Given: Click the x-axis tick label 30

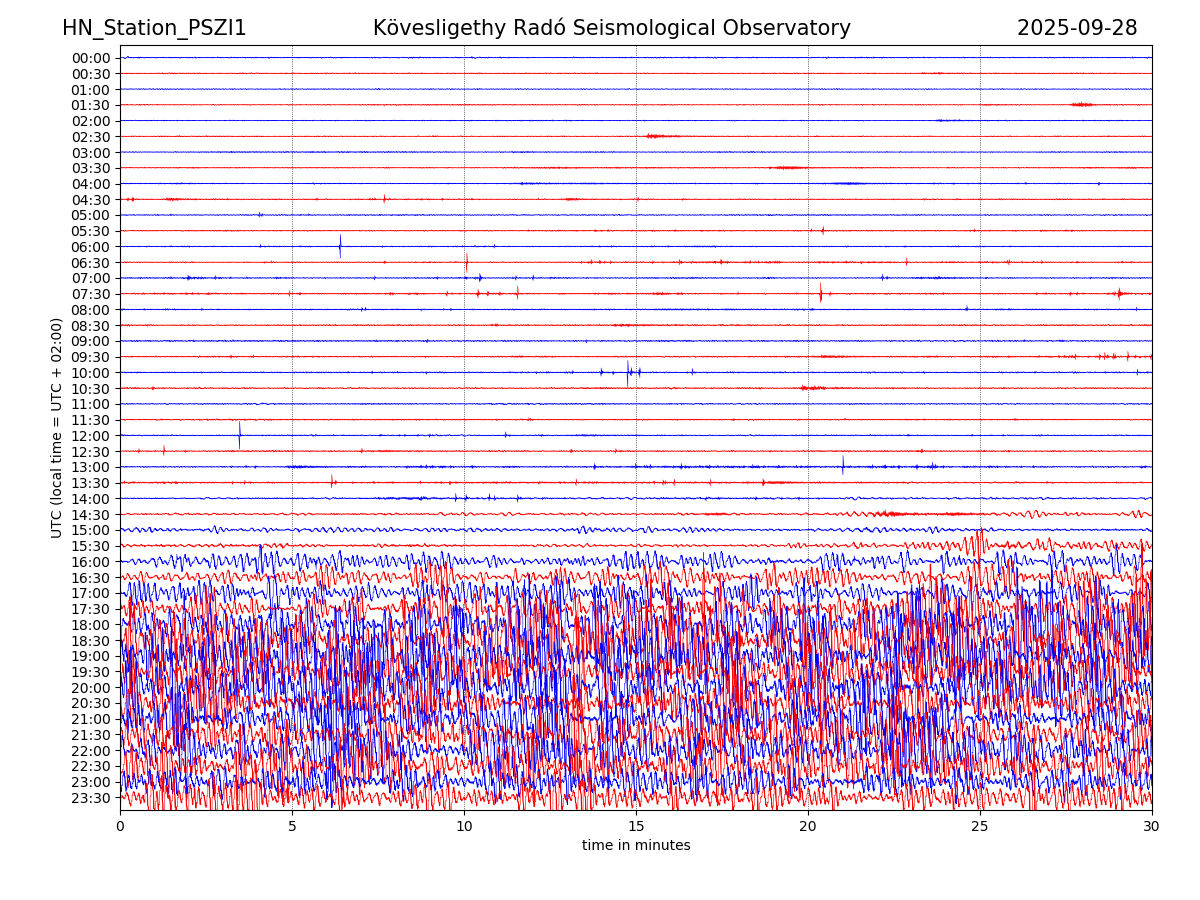Looking at the screenshot, I should (x=1152, y=827).
